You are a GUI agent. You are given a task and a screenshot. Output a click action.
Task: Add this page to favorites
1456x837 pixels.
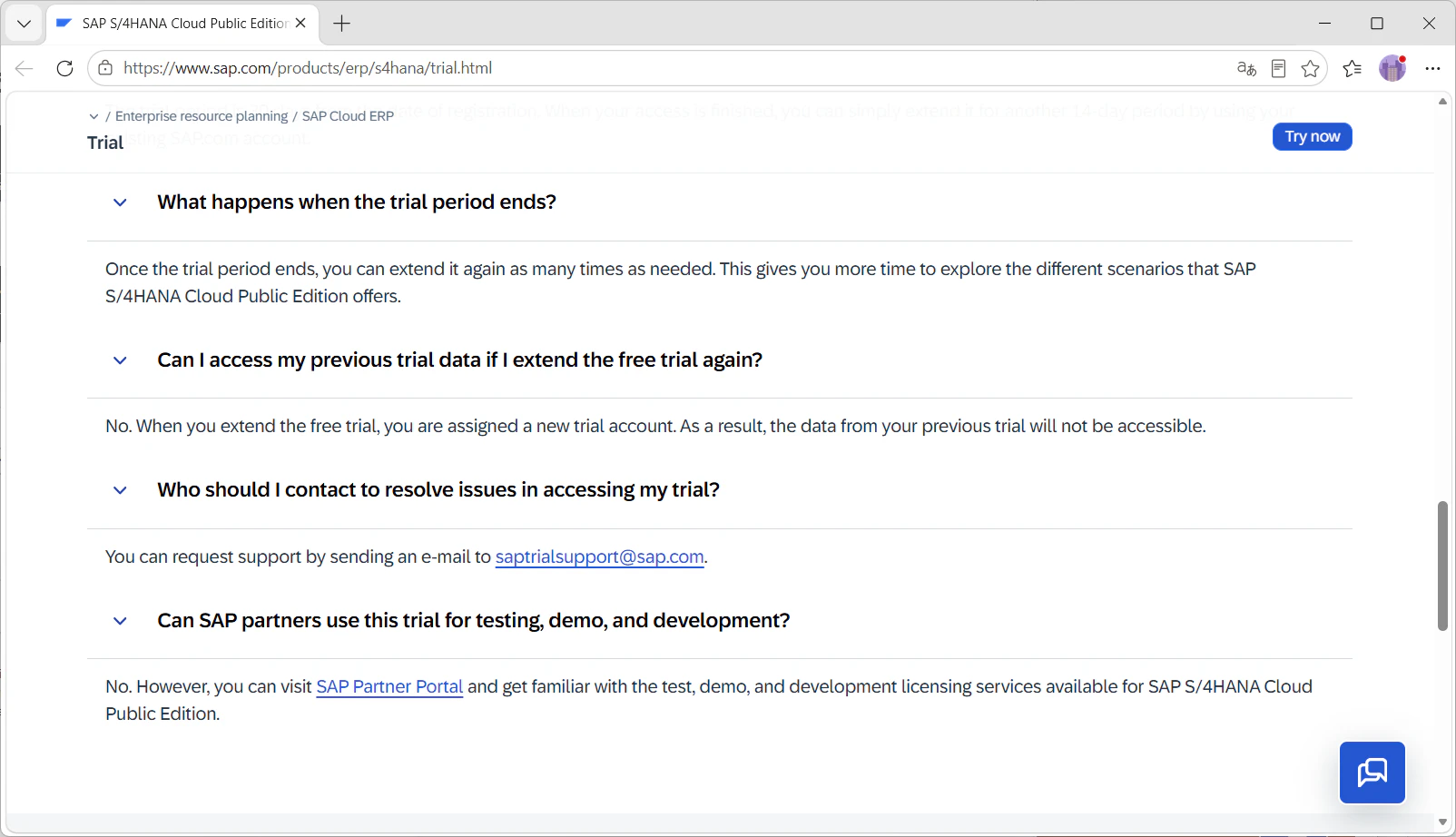(x=1310, y=68)
